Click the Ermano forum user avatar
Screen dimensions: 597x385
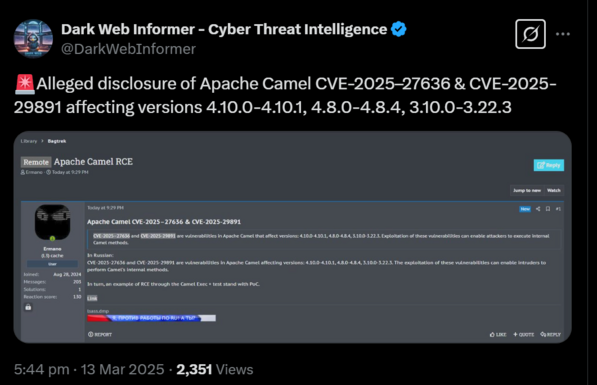pos(53,222)
